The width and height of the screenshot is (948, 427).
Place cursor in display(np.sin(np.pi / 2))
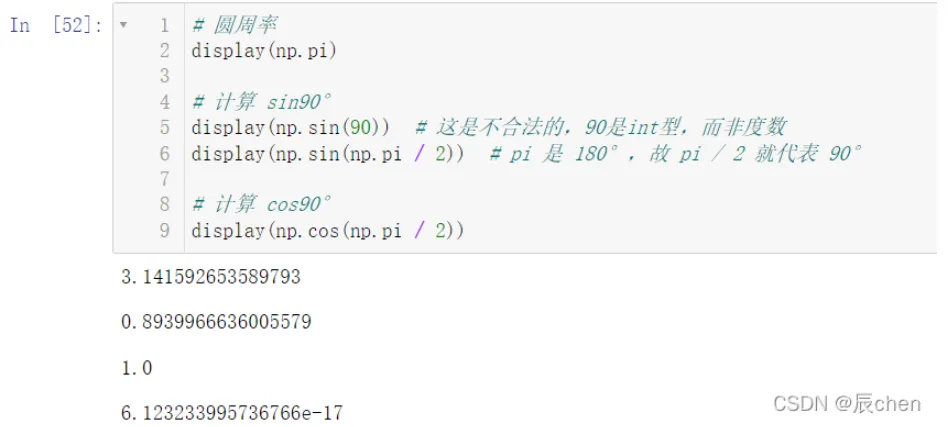[328, 154]
